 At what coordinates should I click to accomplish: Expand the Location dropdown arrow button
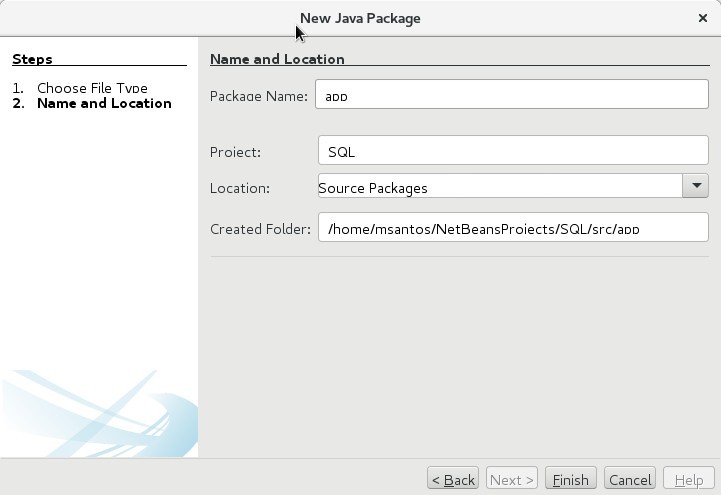695,187
